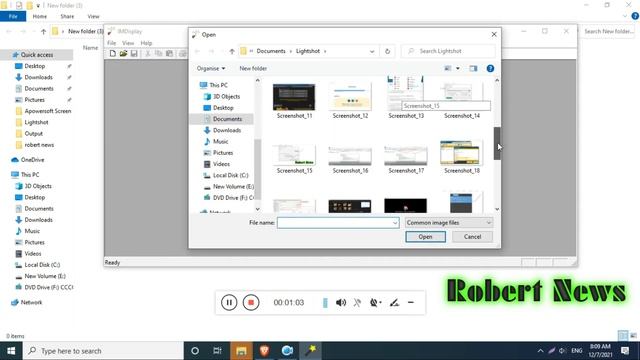Expand the Organise menu

pyautogui.click(x=211, y=68)
